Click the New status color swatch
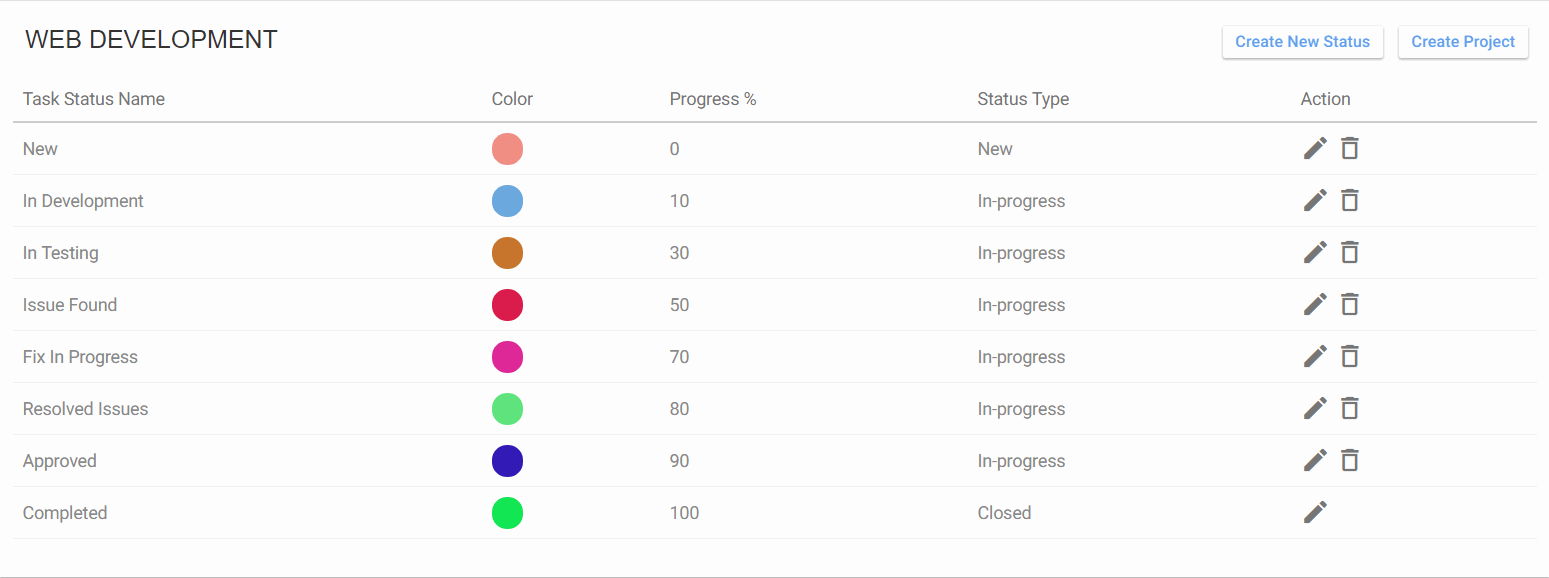The width and height of the screenshot is (1549, 578). pyautogui.click(x=507, y=148)
